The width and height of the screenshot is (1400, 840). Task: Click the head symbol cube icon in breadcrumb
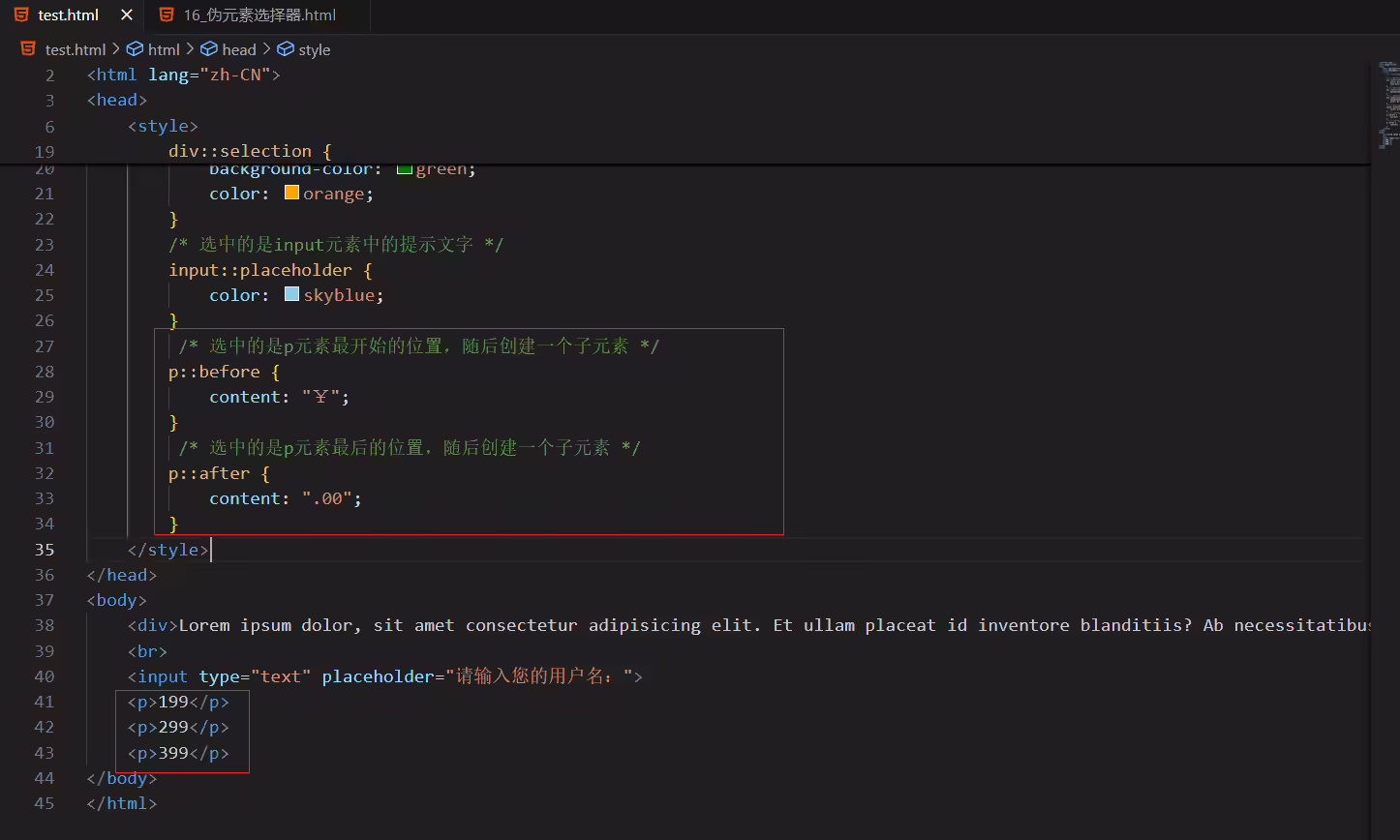pyautogui.click(x=209, y=49)
